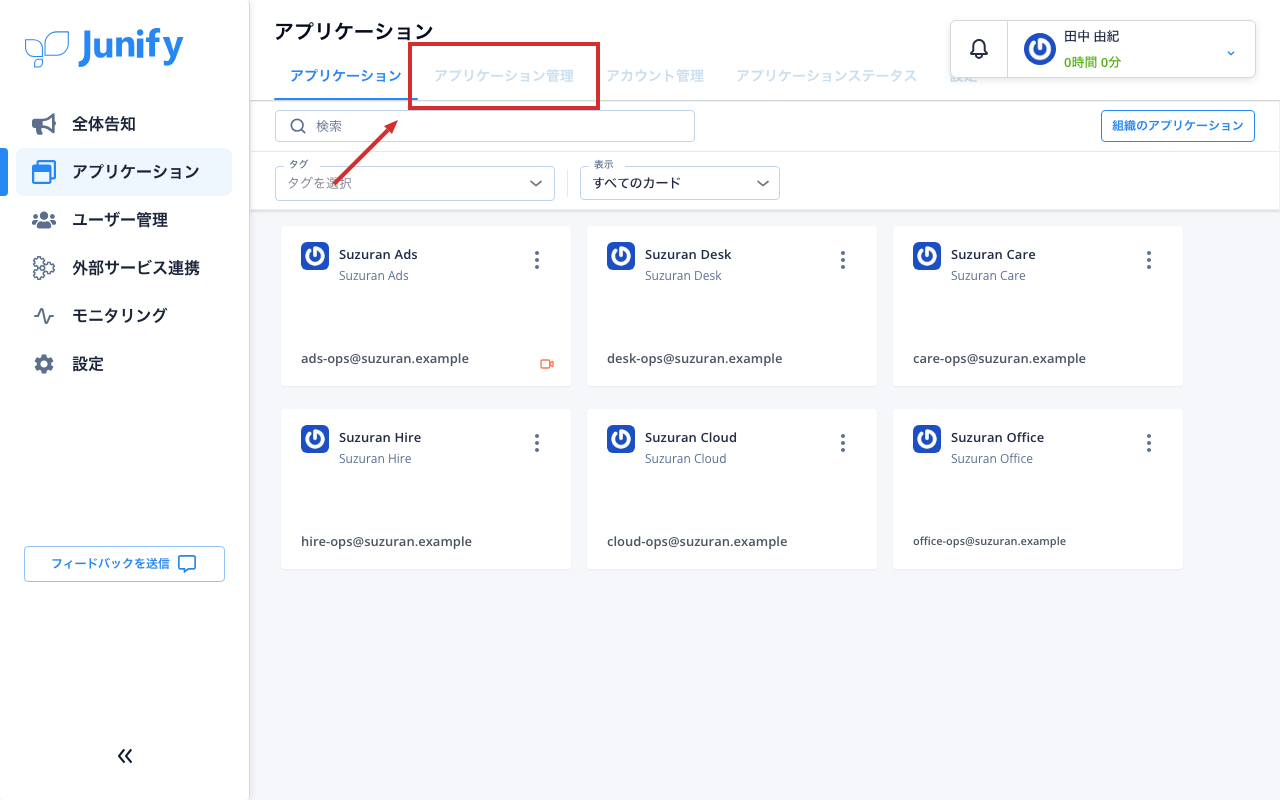Click the ads-ops@suzuran.example email
This screenshot has height=800, width=1280.
[x=385, y=358]
